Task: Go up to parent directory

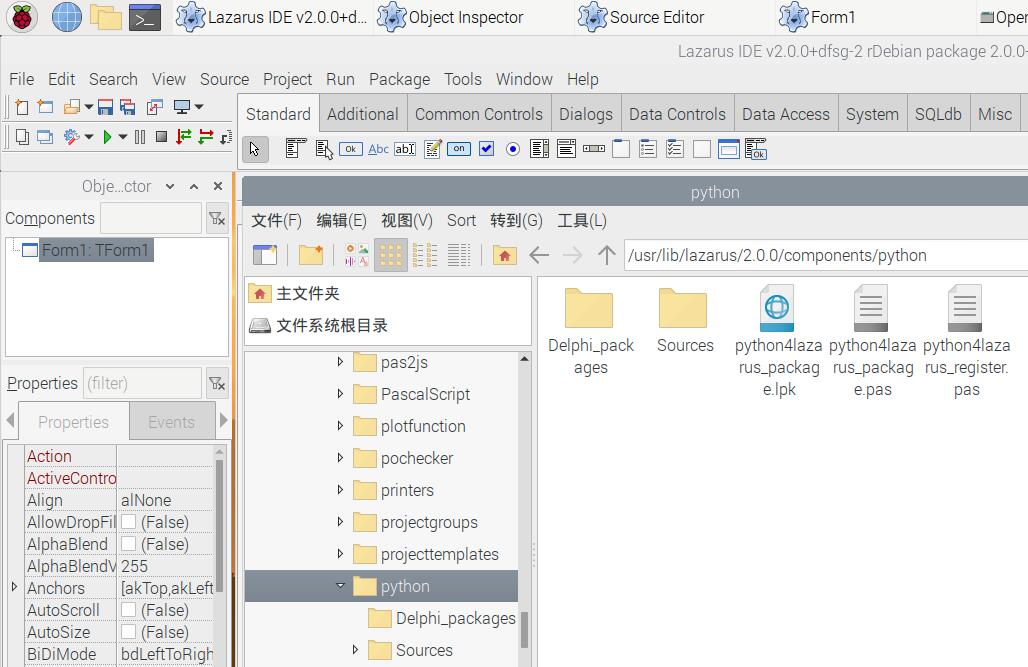Action: [x=607, y=254]
